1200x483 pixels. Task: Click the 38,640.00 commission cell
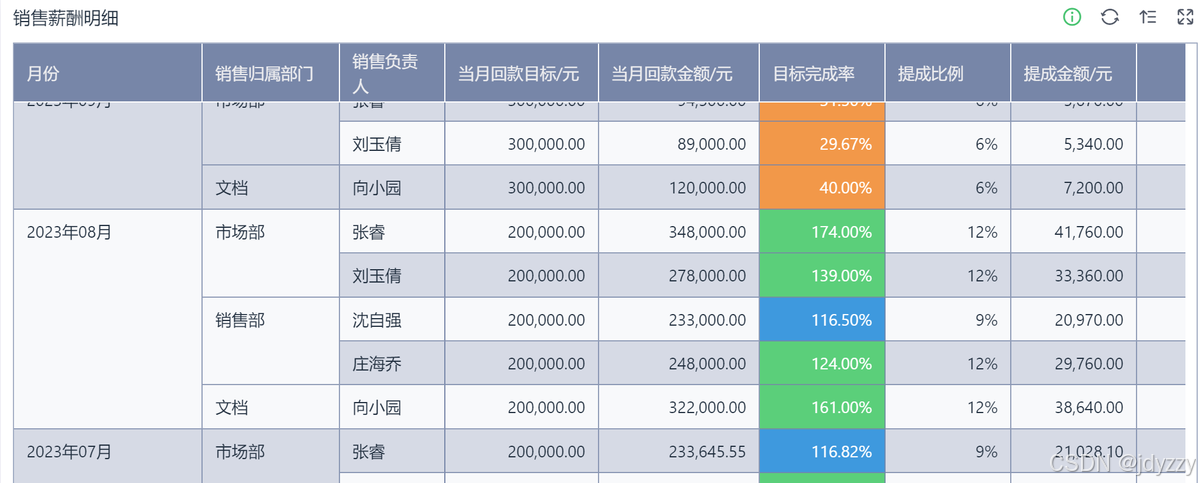click(x=1074, y=407)
